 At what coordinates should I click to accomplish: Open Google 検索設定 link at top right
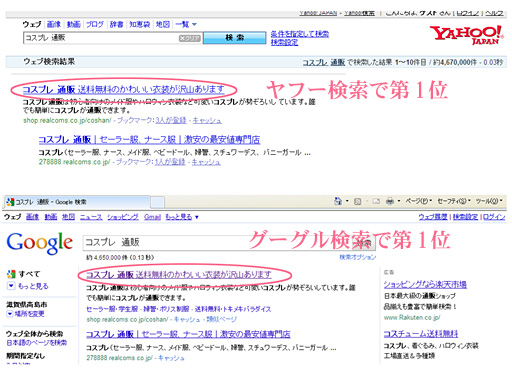coord(465,217)
